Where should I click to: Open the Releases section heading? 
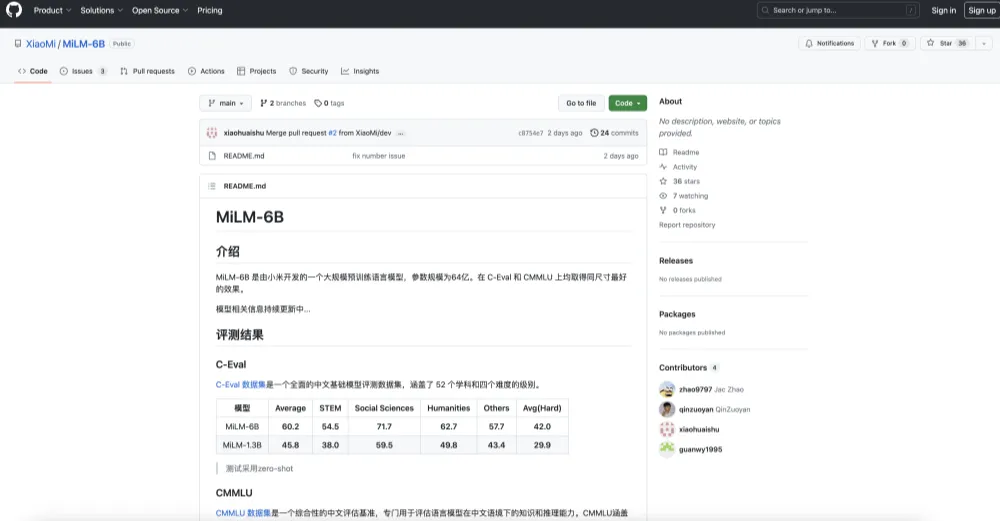[675, 261]
